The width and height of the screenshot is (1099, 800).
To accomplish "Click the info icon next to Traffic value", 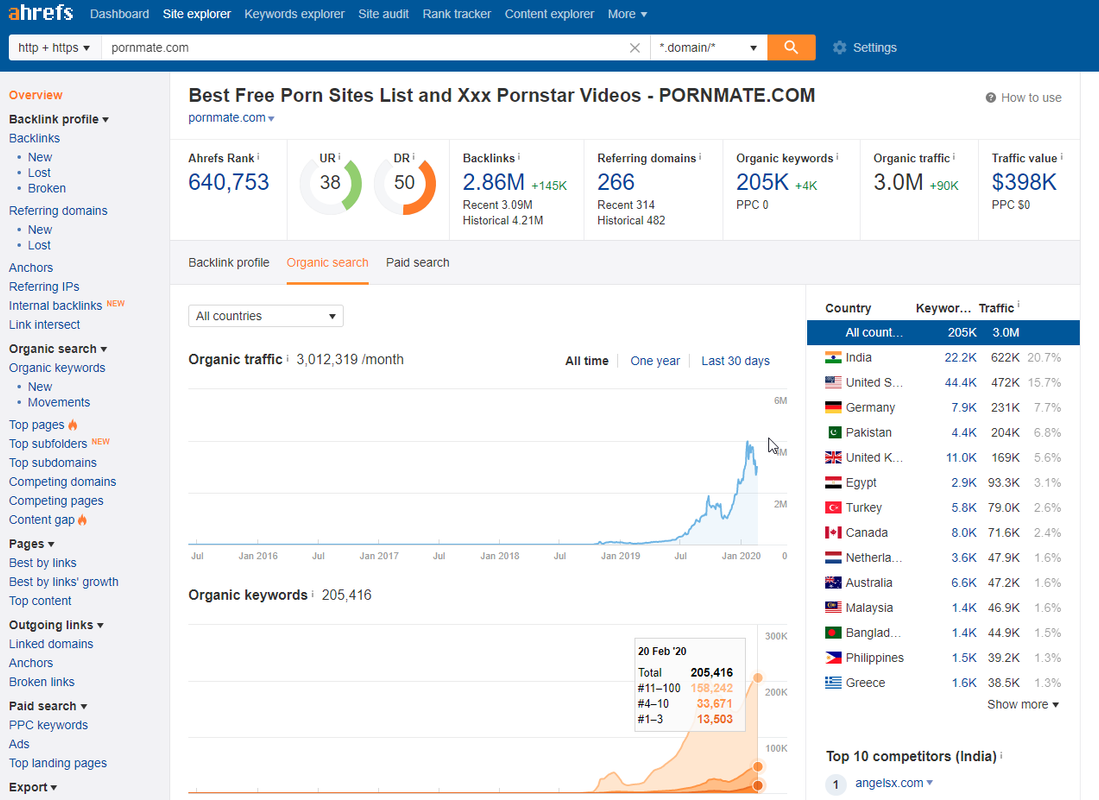I will 1061,156.
